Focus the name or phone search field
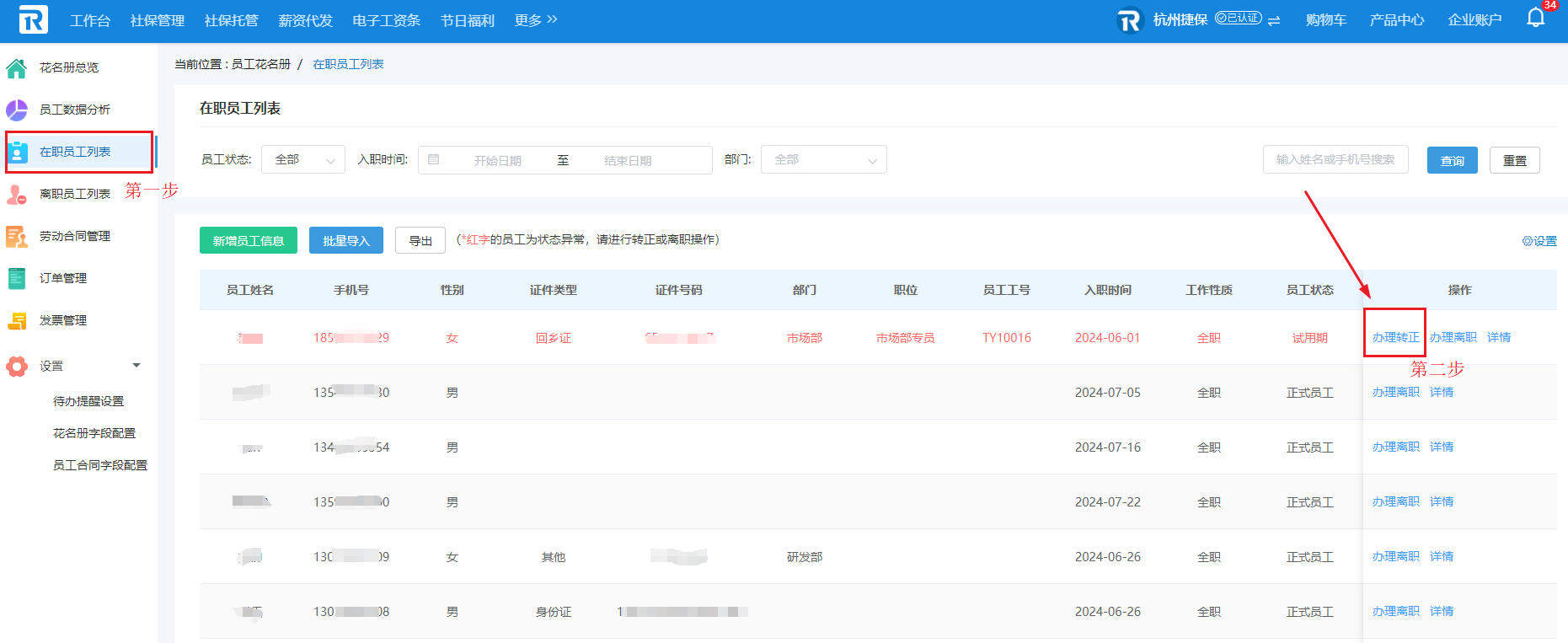 click(x=1335, y=159)
